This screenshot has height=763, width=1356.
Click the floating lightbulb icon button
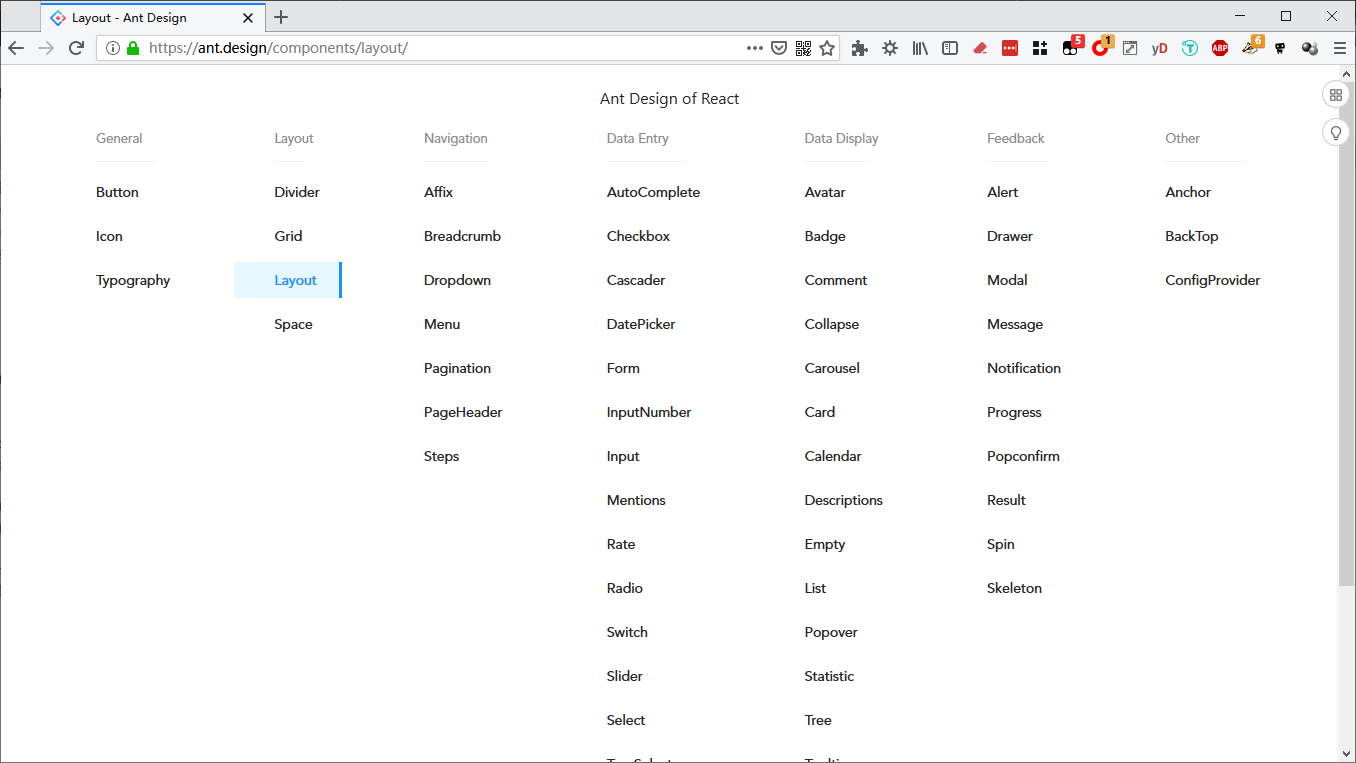pyautogui.click(x=1336, y=133)
